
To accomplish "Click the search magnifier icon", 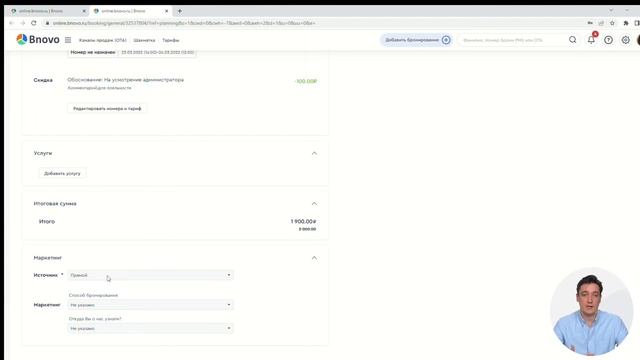I will pos(573,40).
